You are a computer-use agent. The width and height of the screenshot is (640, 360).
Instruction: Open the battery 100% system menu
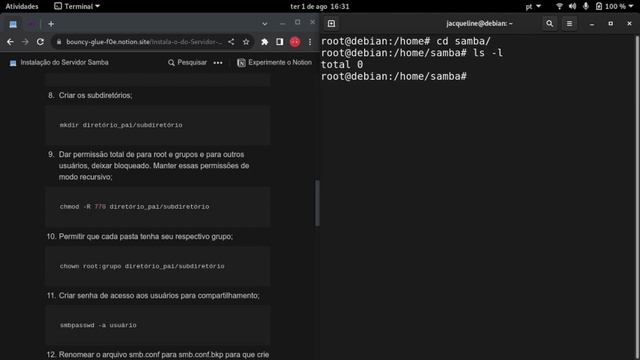tap(614, 7)
